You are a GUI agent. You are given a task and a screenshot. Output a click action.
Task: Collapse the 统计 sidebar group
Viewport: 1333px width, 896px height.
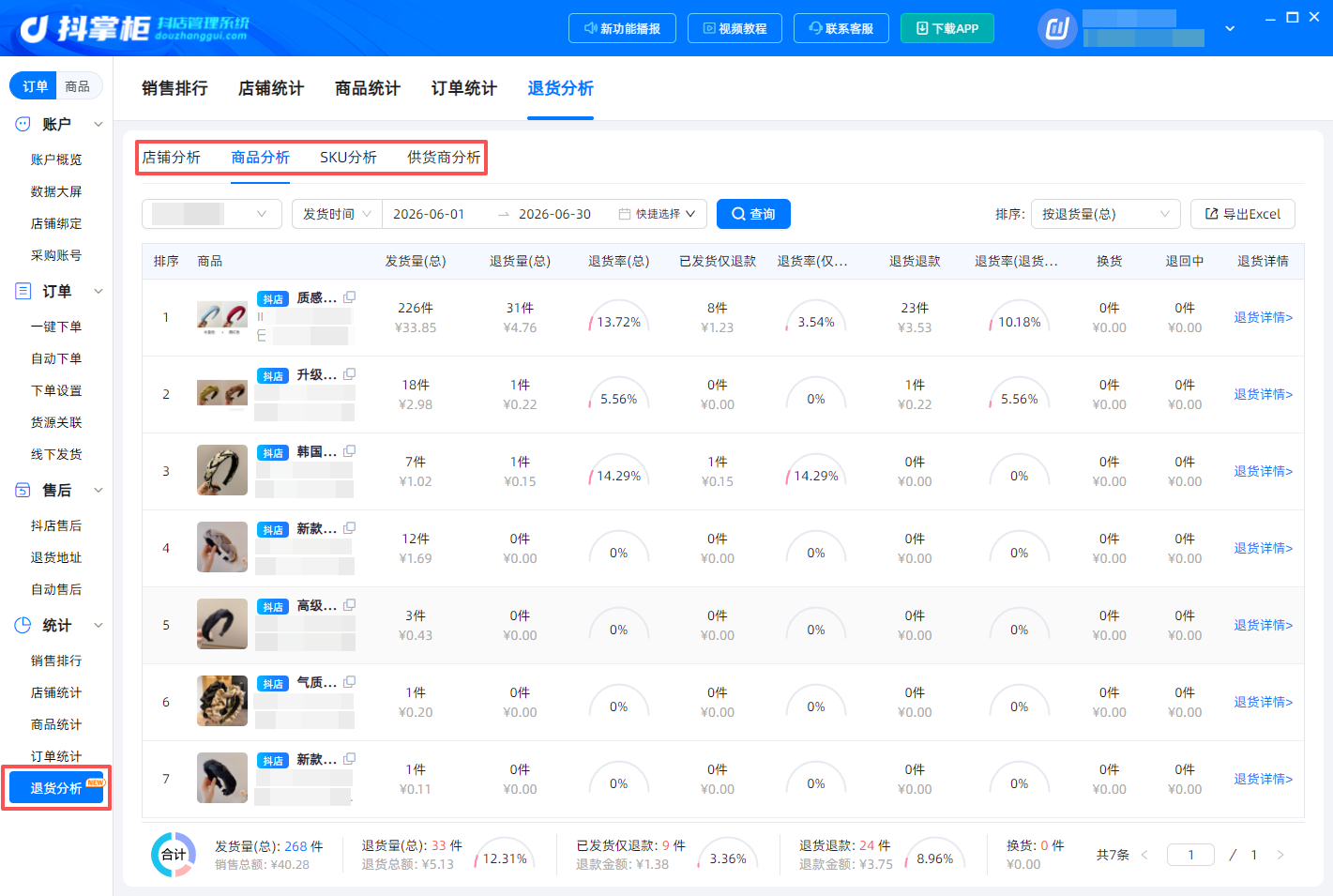(x=98, y=625)
